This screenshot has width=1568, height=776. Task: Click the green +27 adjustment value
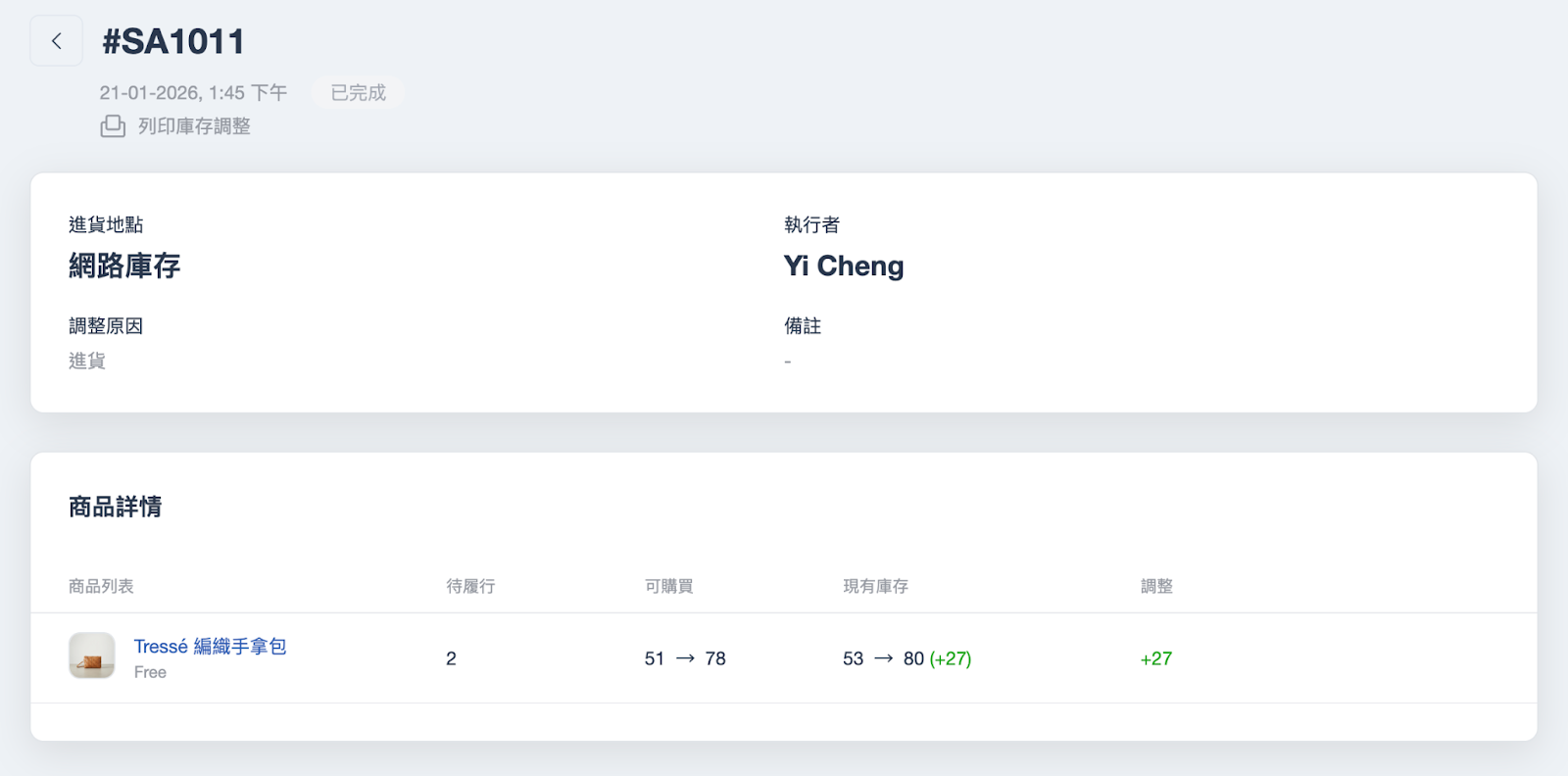[x=1156, y=658]
